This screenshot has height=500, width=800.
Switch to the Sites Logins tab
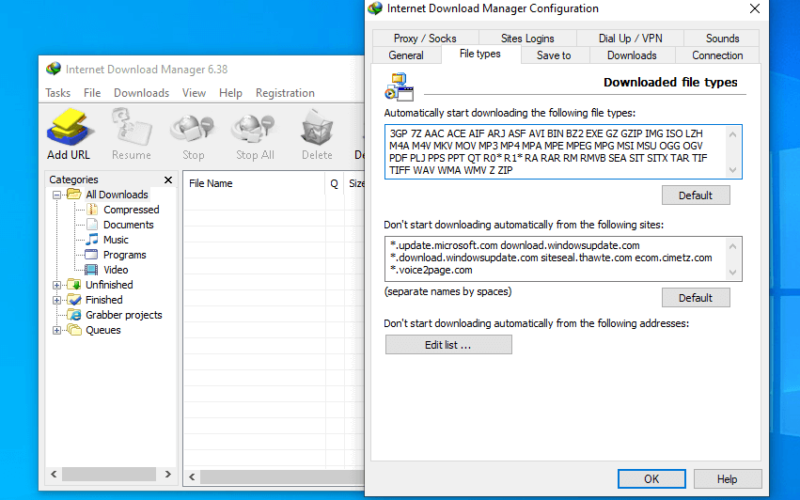pyautogui.click(x=528, y=38)
